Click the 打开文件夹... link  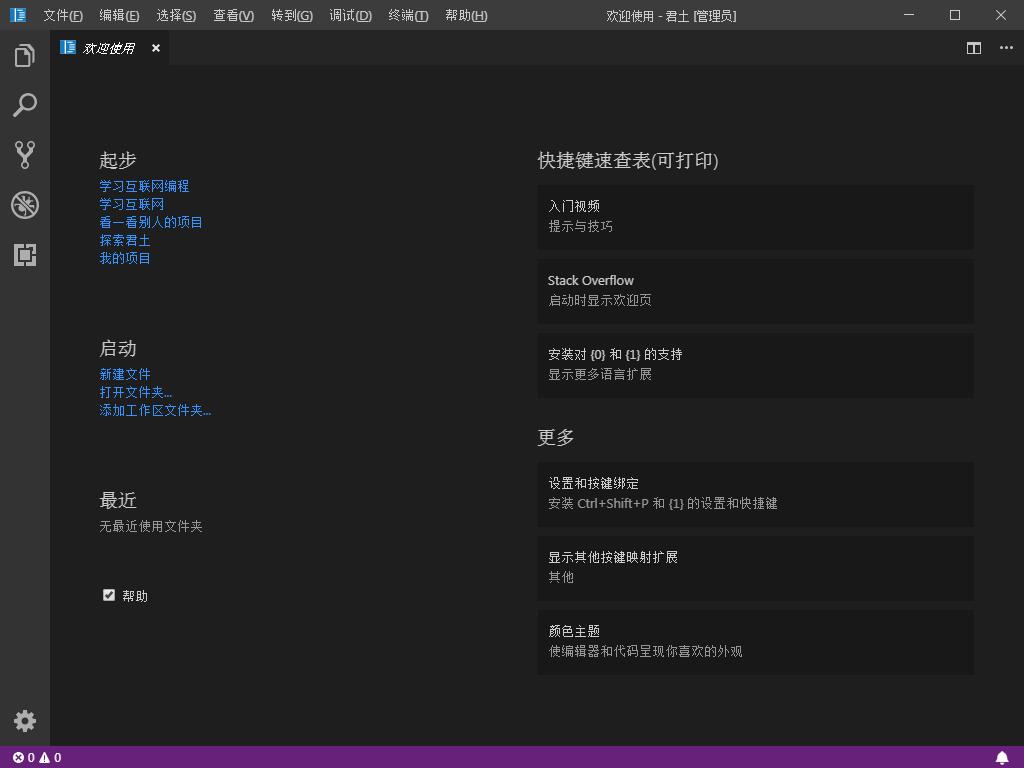135,392
